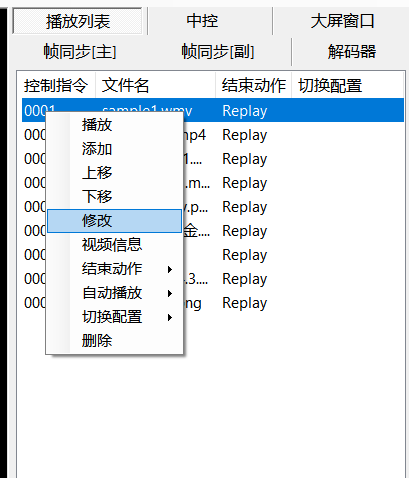Expand the 自动播放 submenu
This screenshot has height=478, width=409.
114,293
